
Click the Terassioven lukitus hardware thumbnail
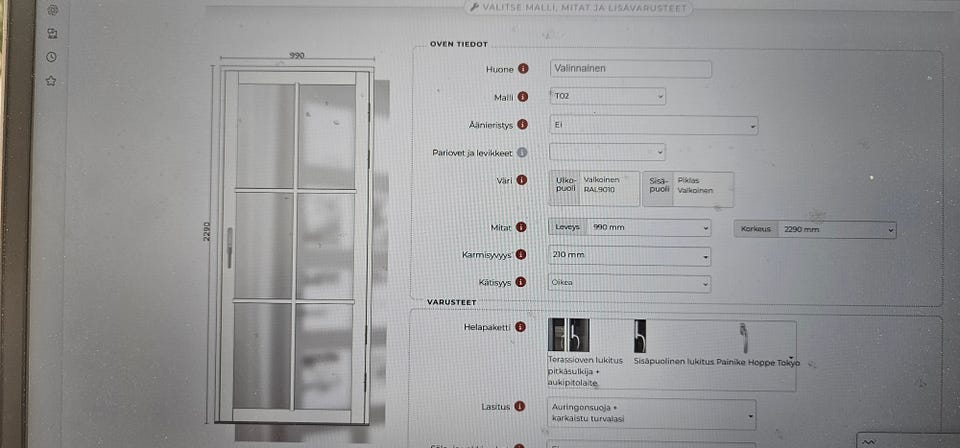tap(569, 335)
